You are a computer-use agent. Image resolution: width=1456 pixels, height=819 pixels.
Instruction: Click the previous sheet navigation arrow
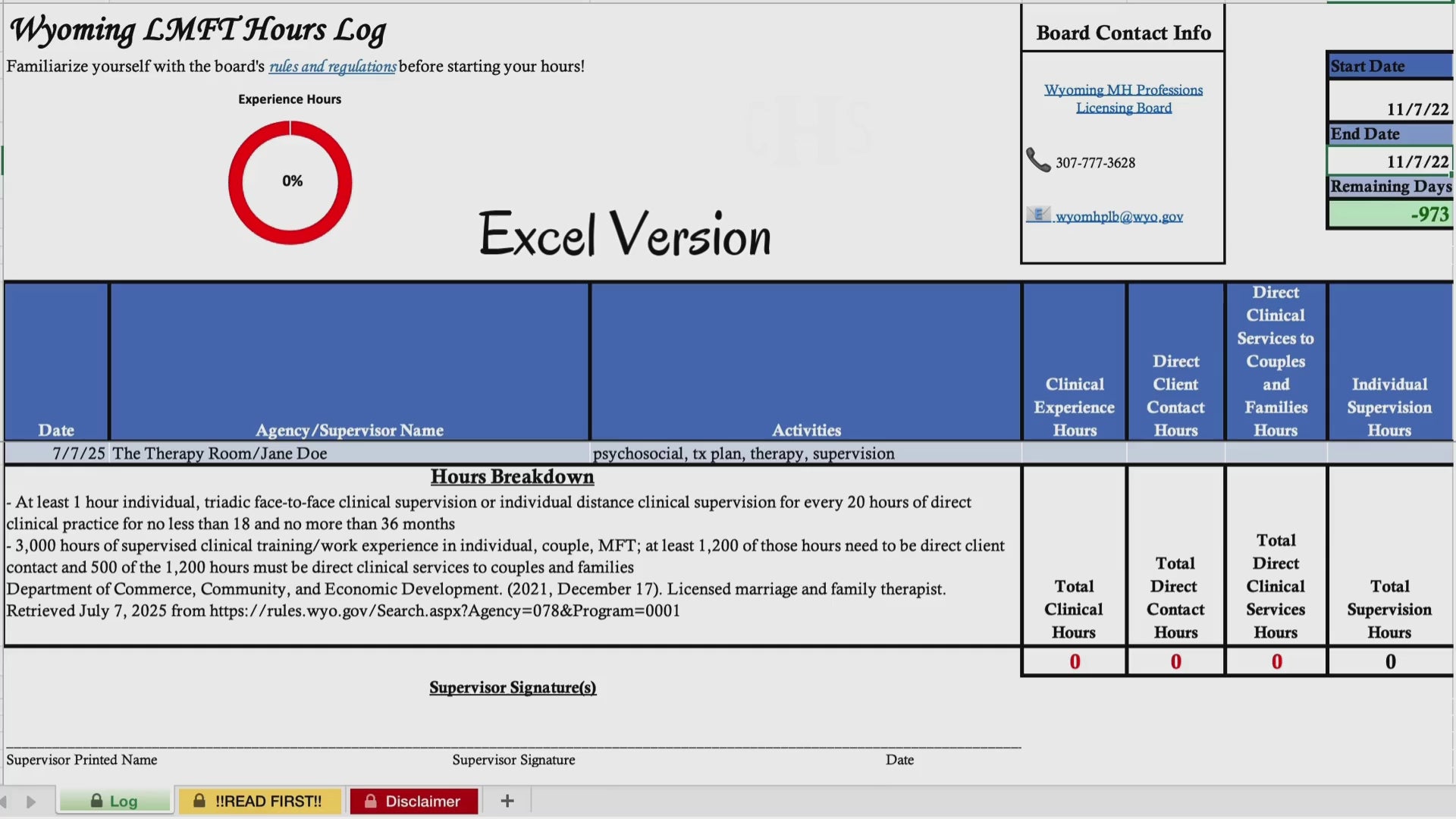4,802
